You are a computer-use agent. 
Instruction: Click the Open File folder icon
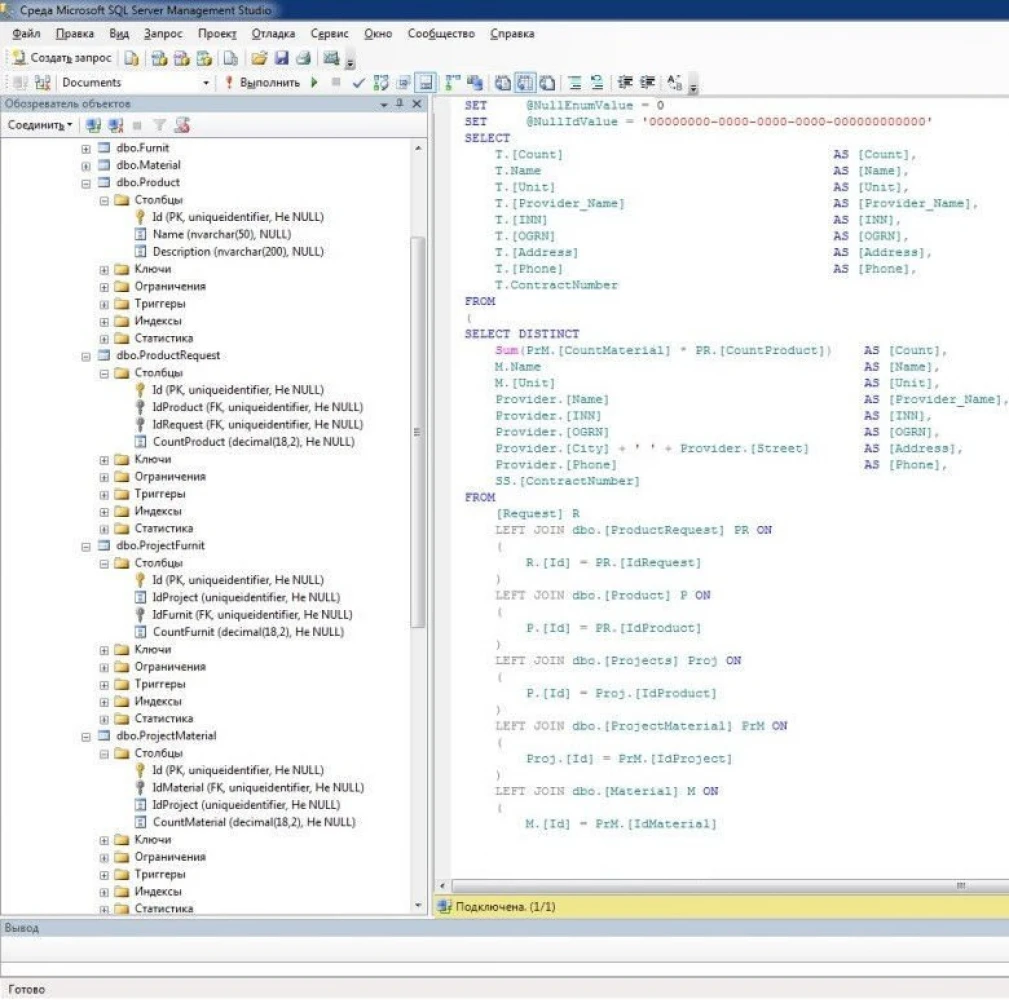(x=259, y=59)
